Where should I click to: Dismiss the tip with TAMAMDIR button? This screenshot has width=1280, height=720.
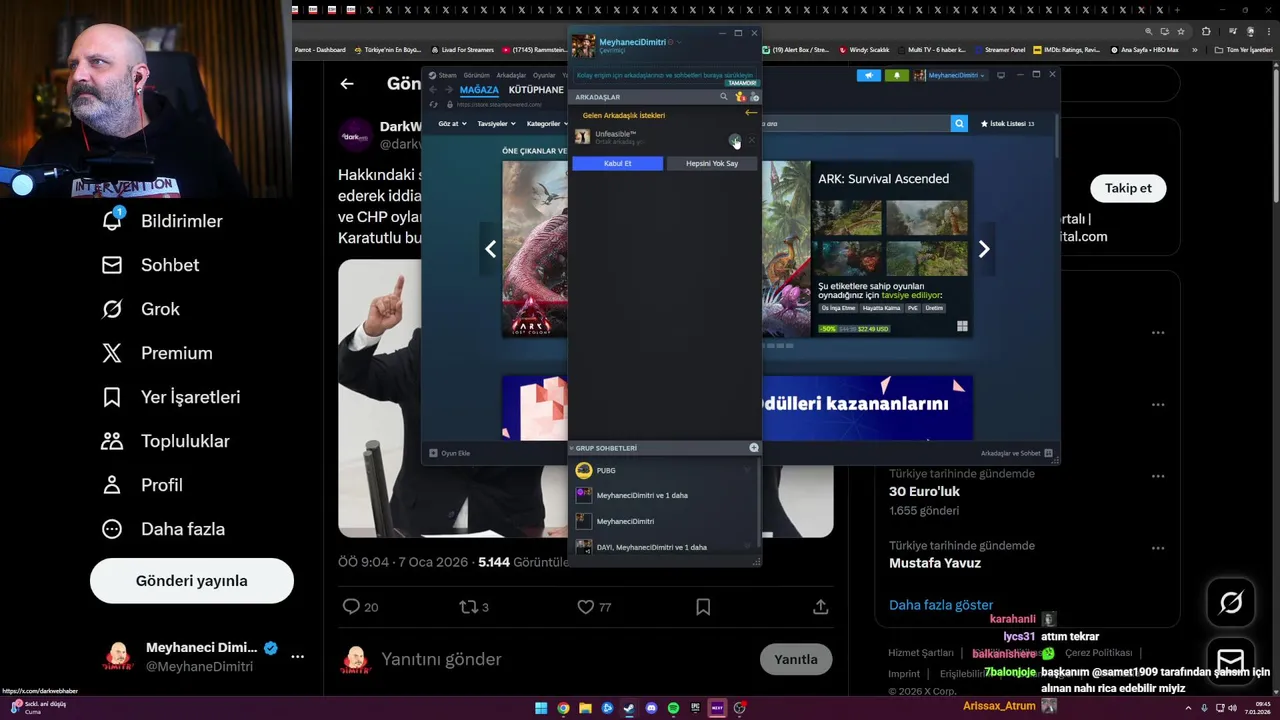pyautogui.click(x=742, y=83)
